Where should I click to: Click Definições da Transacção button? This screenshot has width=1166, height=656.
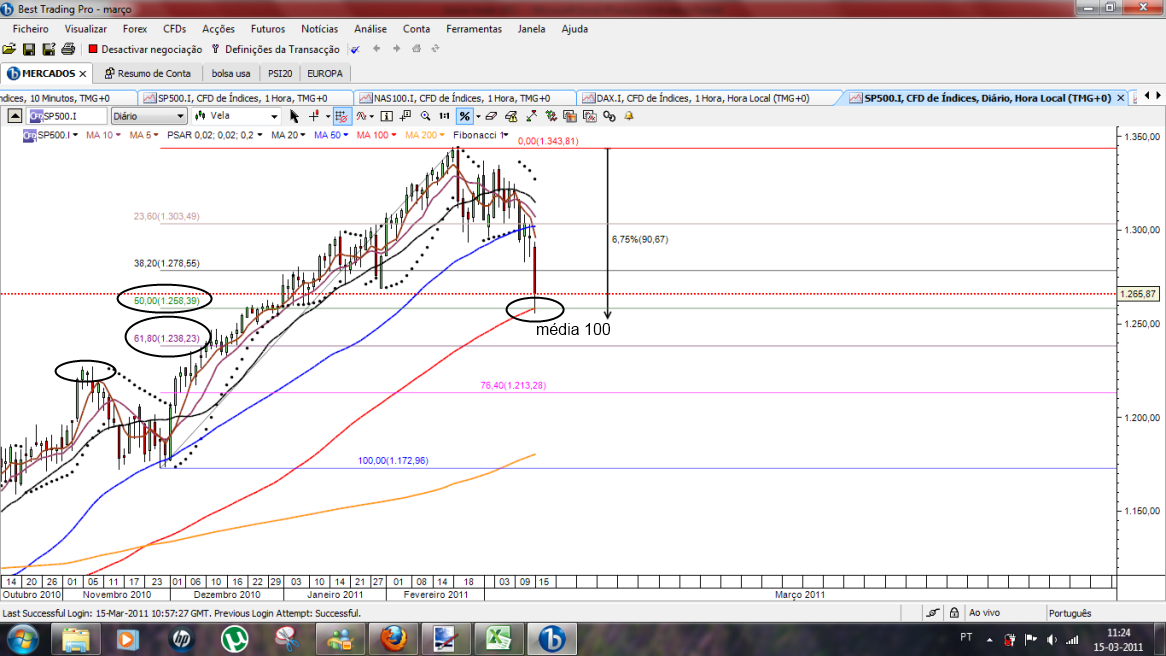point(274,49)
